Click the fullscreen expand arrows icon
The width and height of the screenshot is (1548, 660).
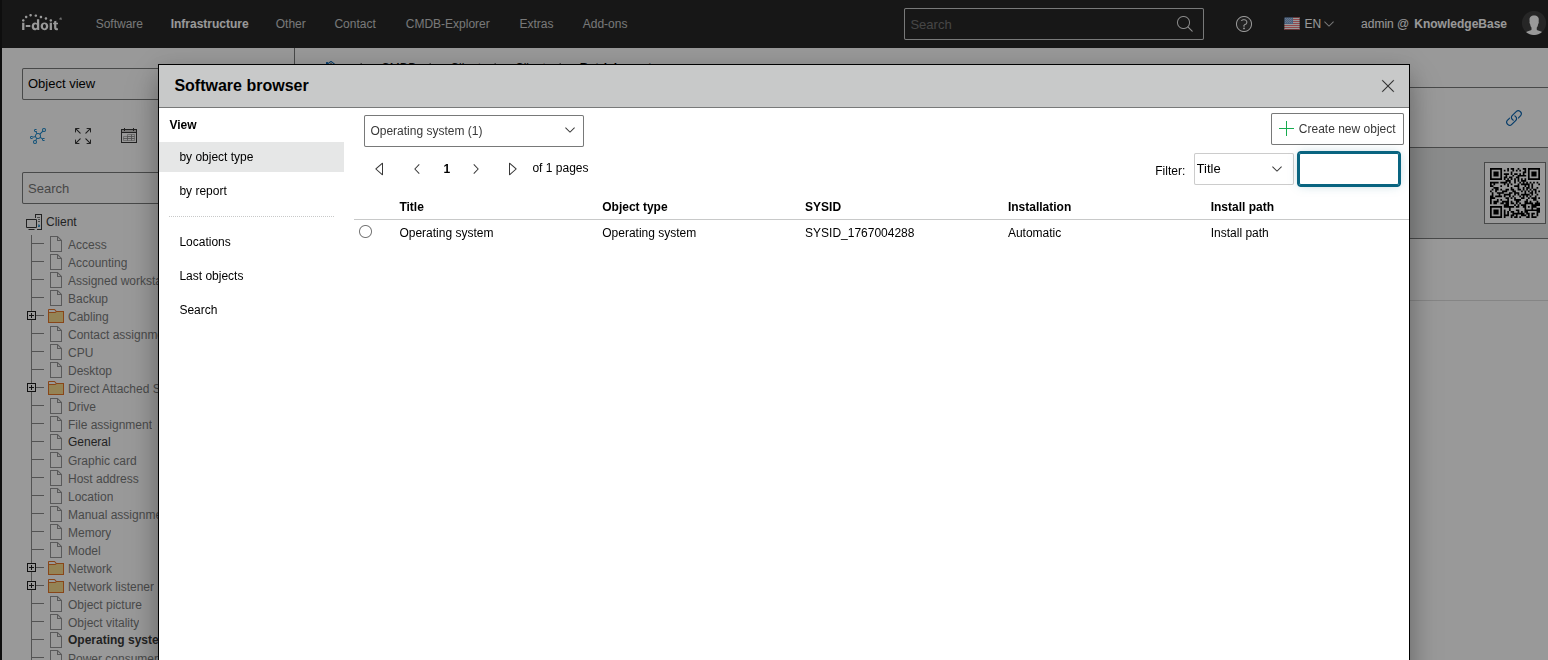coord(82,135)
